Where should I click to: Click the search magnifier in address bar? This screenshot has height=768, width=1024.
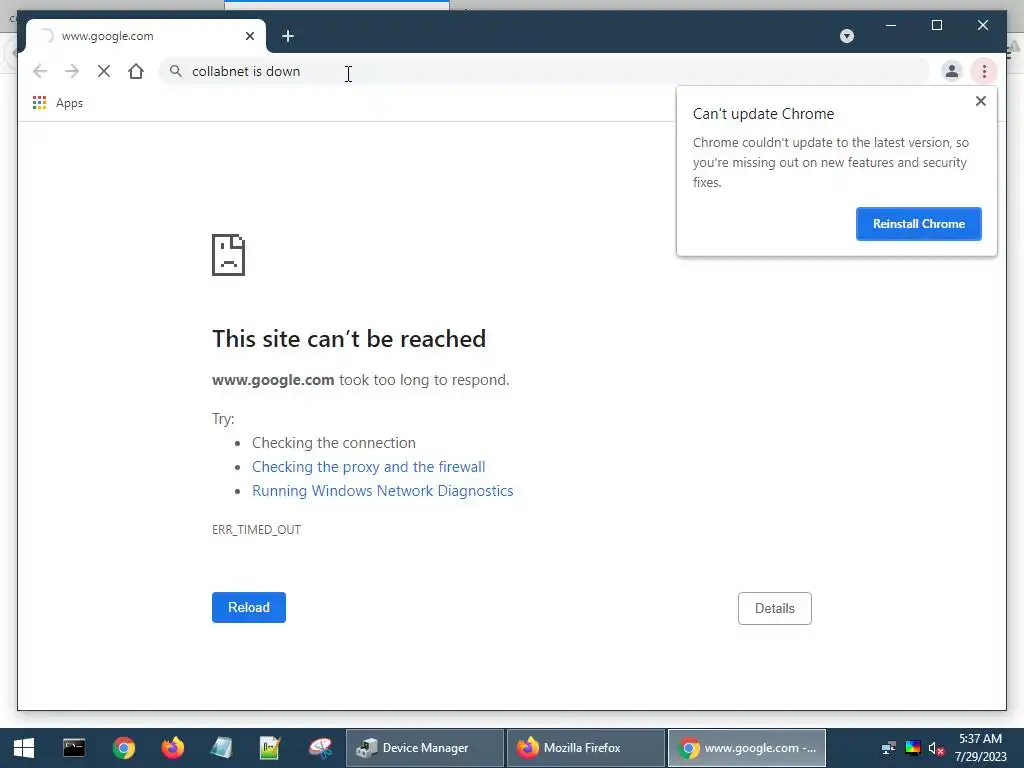[176, 71]
